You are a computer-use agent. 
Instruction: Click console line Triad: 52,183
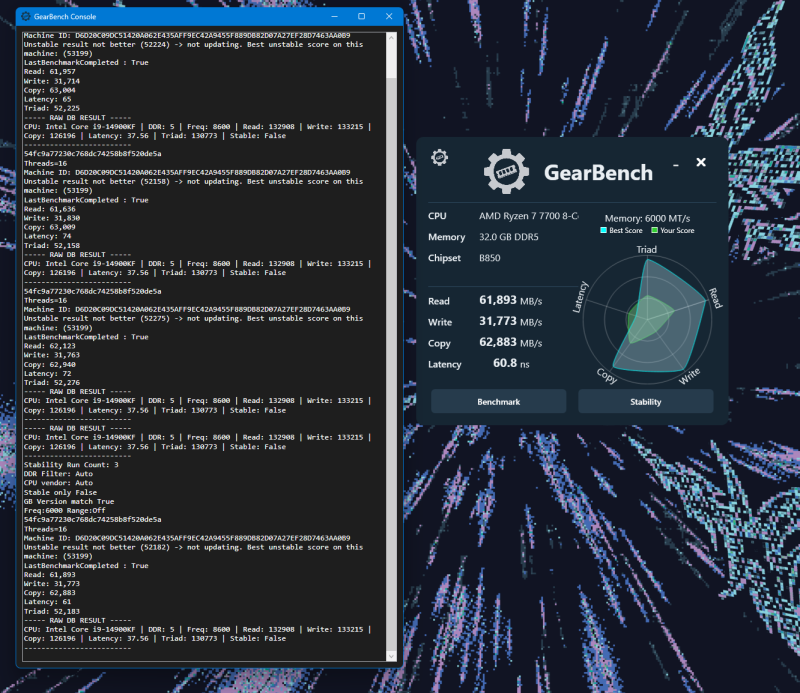[52, 611]
